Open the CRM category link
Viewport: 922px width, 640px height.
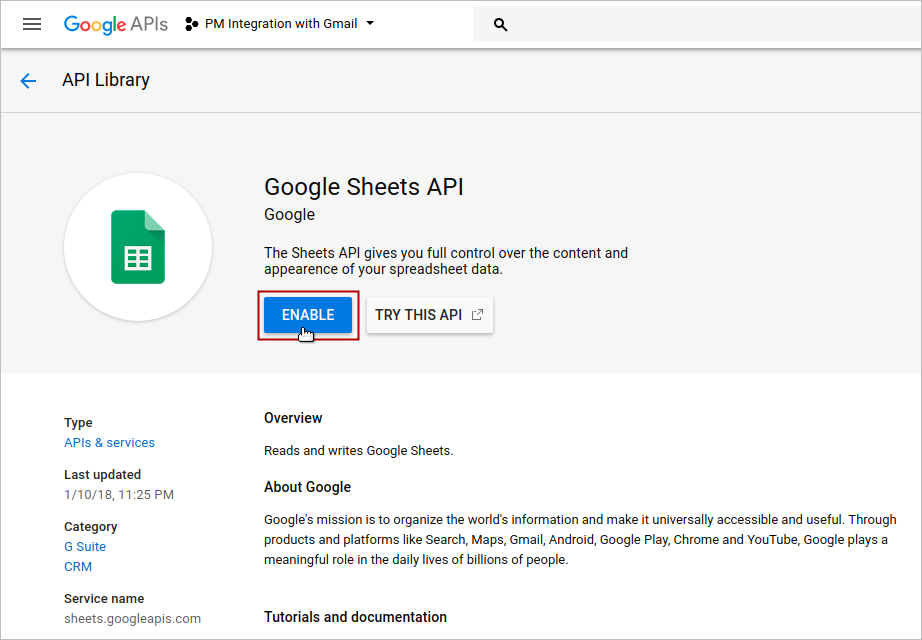[78, 567]
